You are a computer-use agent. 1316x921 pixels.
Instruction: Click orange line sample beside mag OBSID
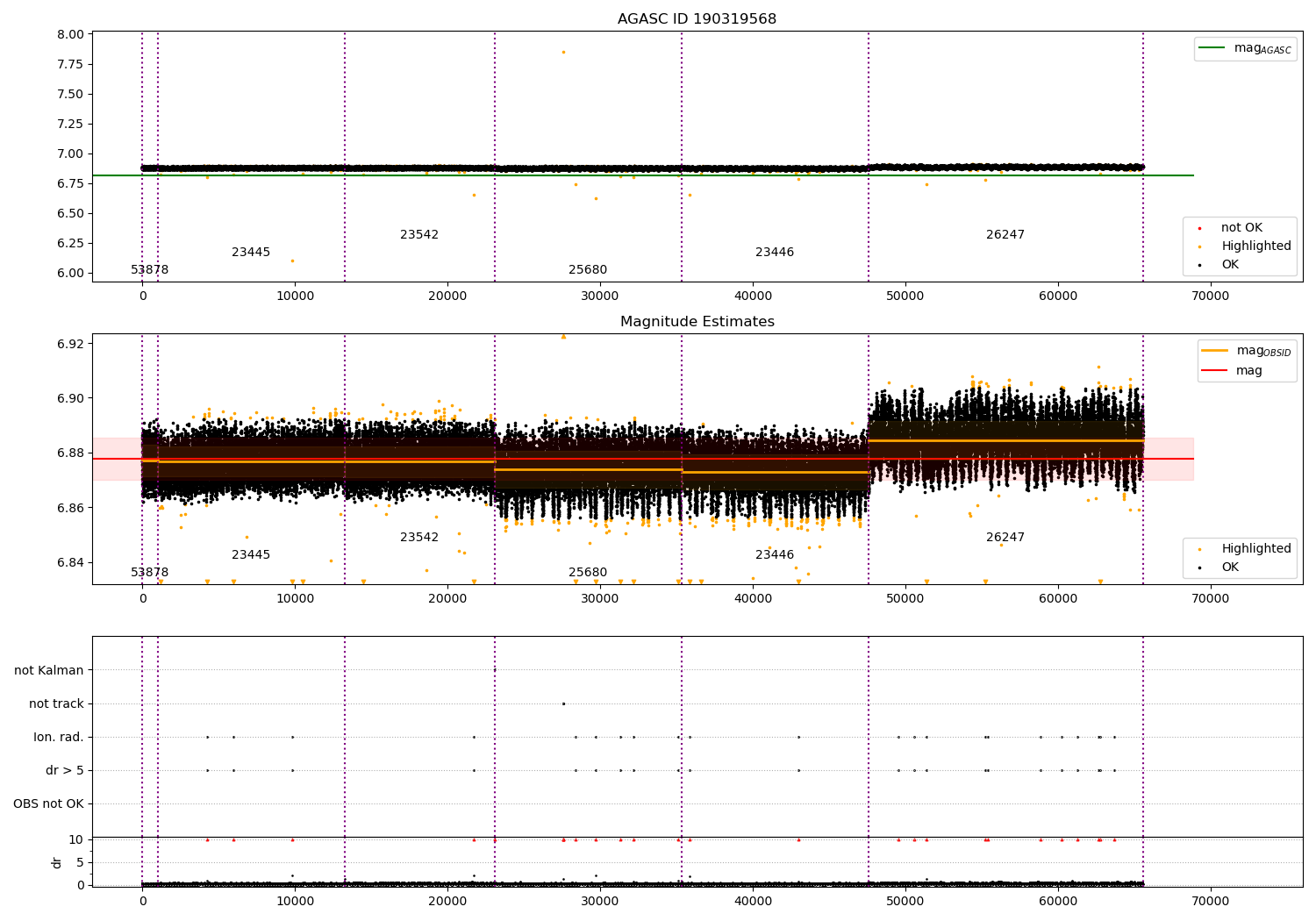[1214, 351]
